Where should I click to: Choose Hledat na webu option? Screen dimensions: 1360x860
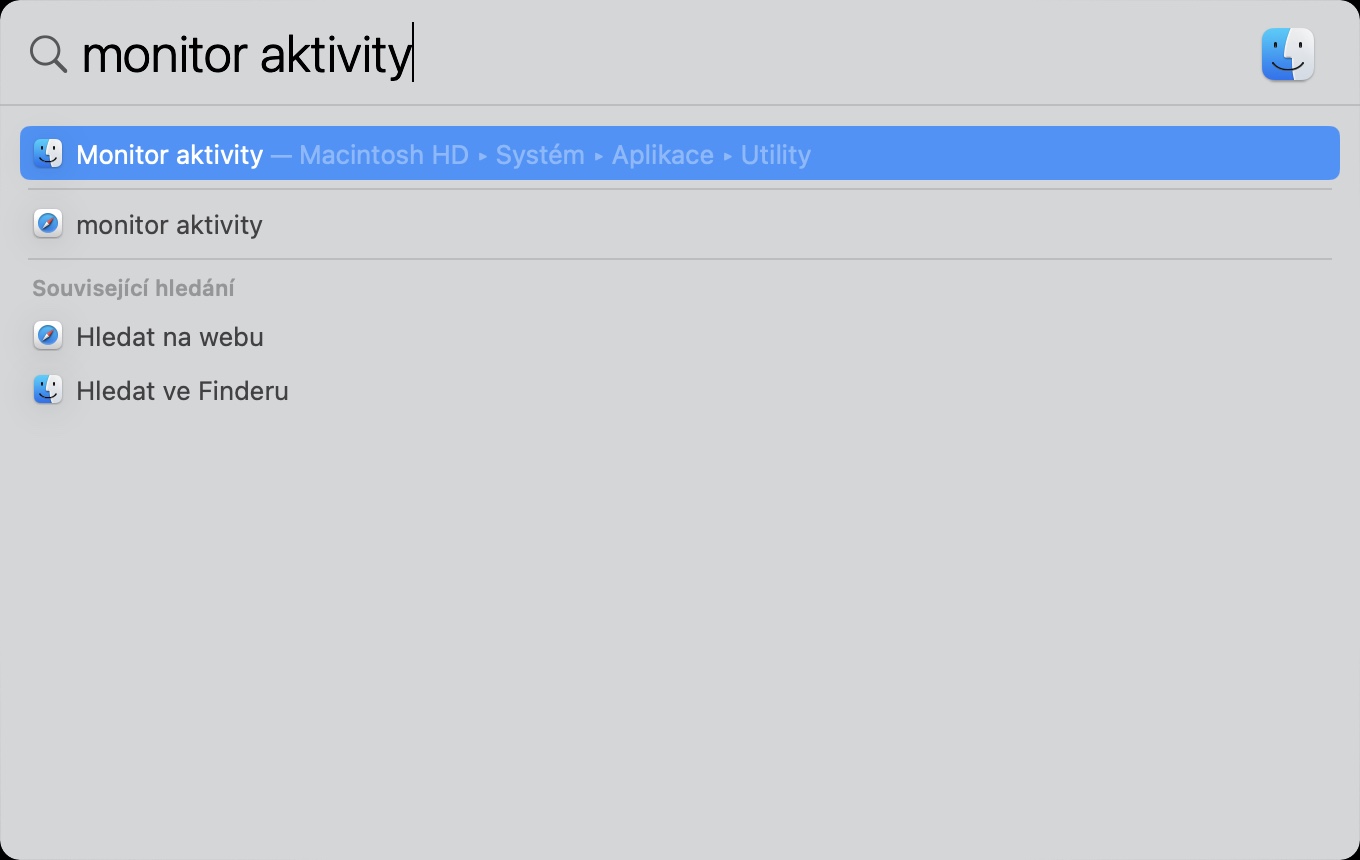170,336
